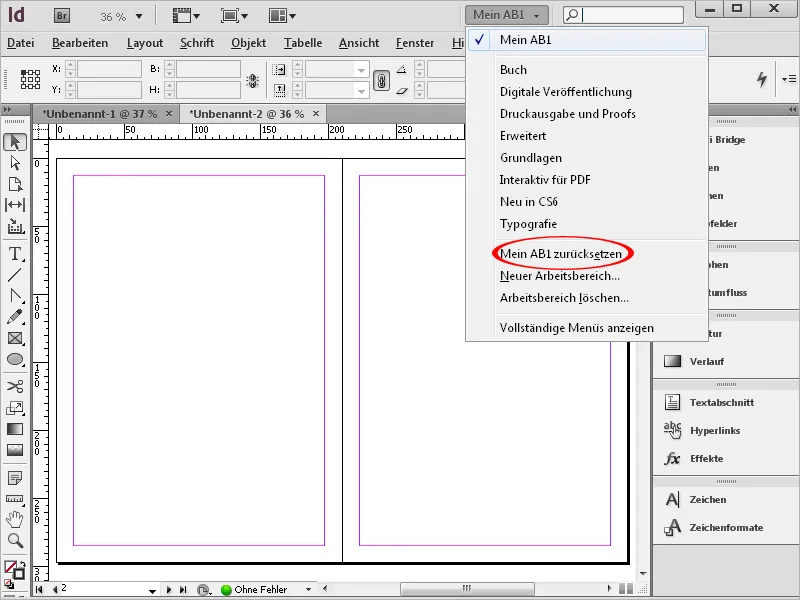Select the Free Transform tool
Image resolution: width=800 pixels, height=600 pixels.
[15, 408]
